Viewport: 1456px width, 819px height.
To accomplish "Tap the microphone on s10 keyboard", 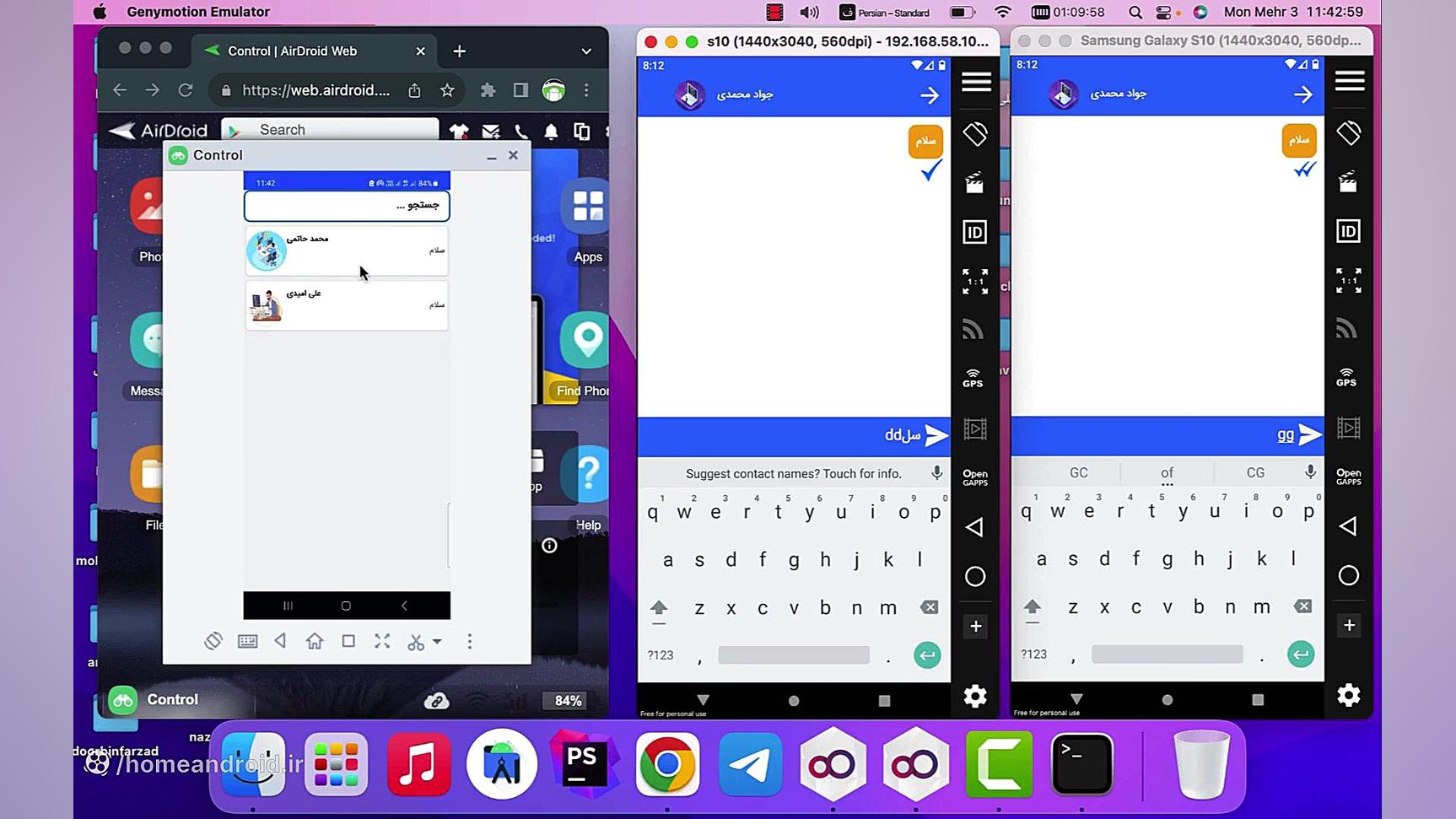I will 936,473.
